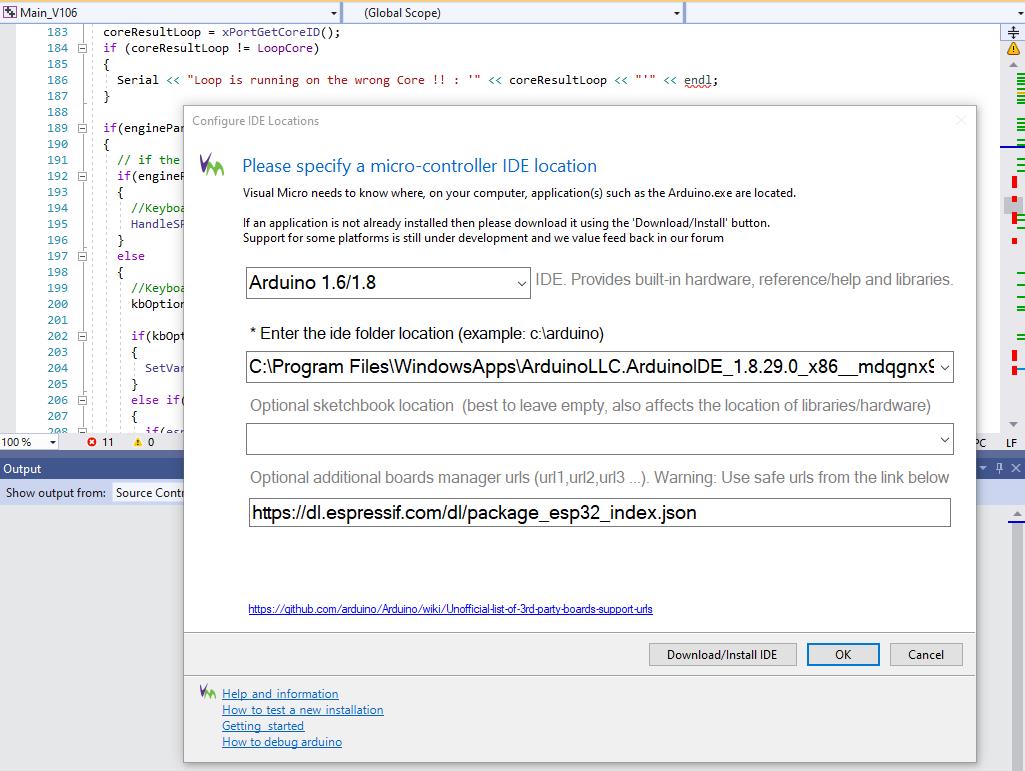
Task: Click the editor scrollbar down arrow
Action: tap(1013, 424)
